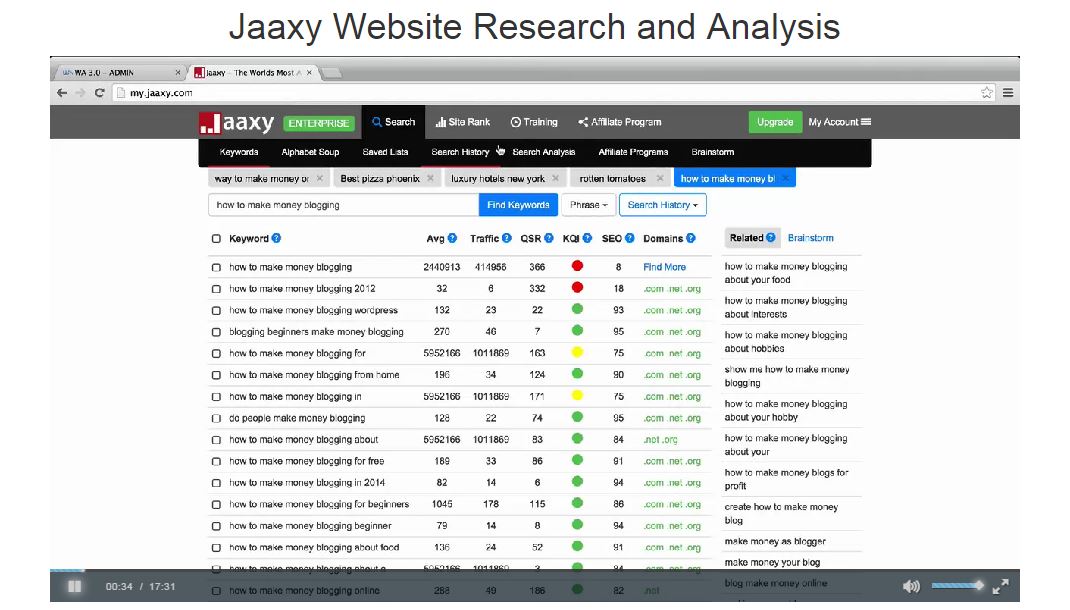Enter fullscreen video mode
This screenshot has width=1070, height=610.
1000,586
